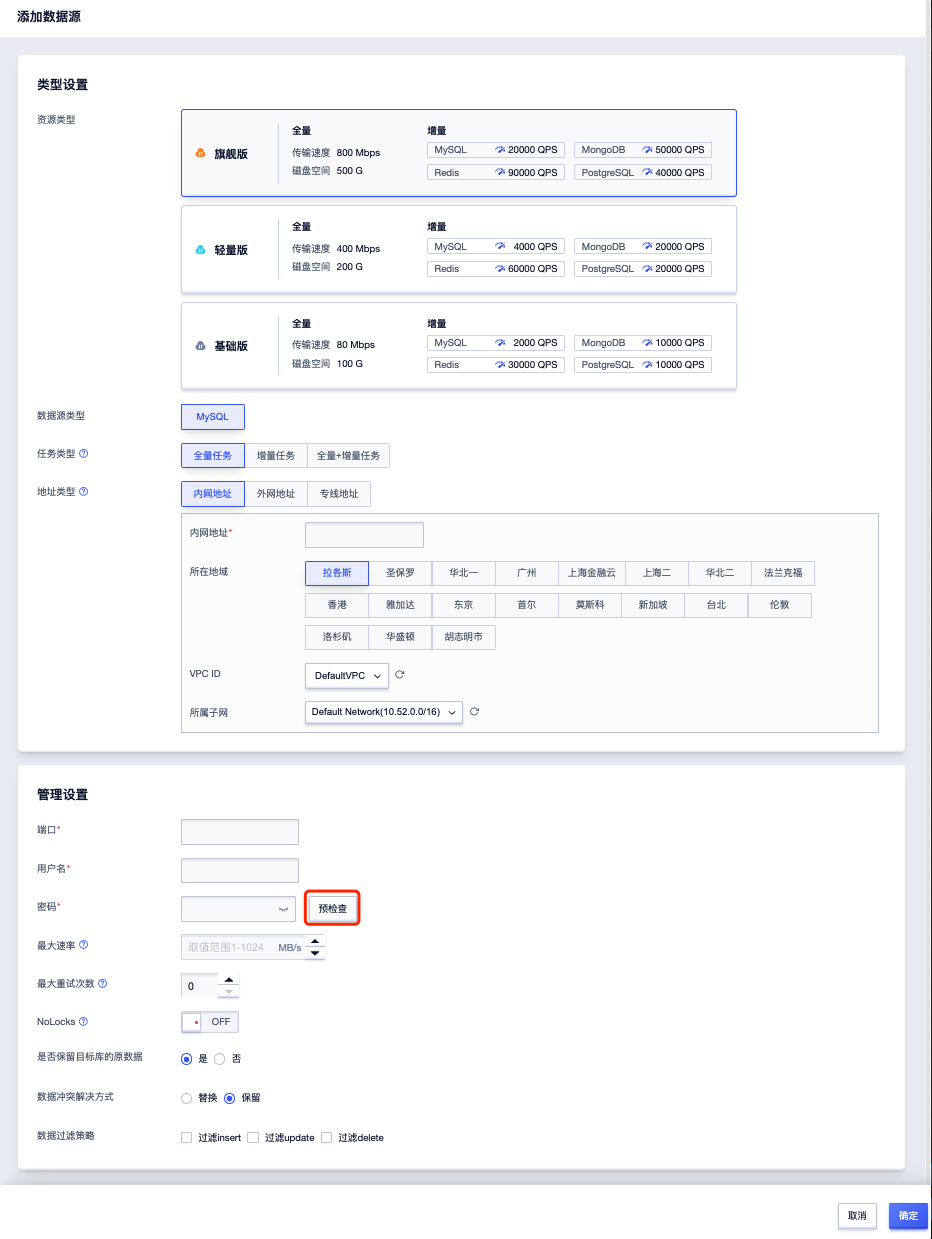Image resolution: width=932 pixels, height=1239 pixels.
Task: Click help icon next to 最大速率
Action: click(x=84, y=945)
